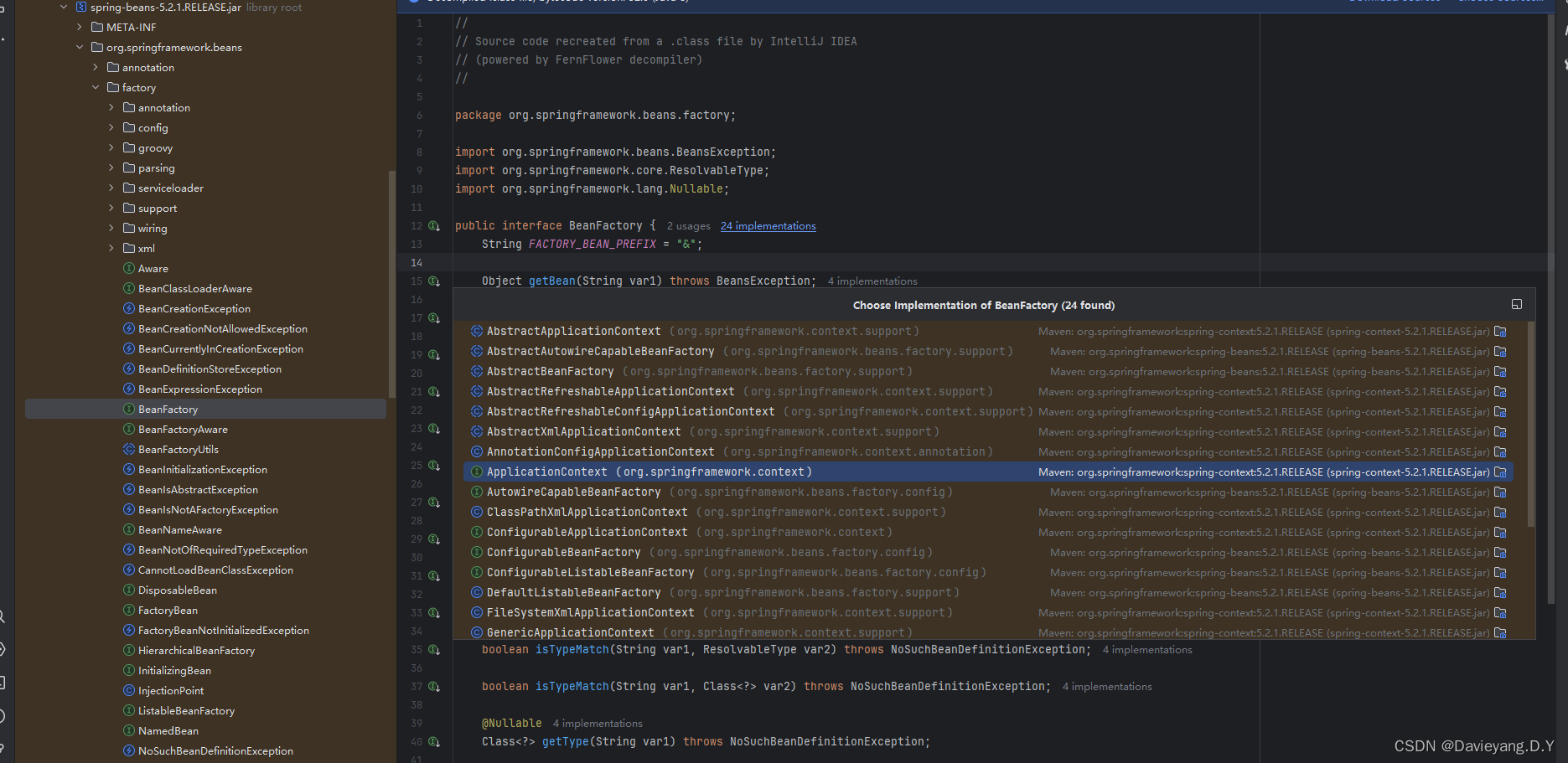Click the gutter implementation icon on line 33
Viewport: 1568px width, 763px height.
coord(434,613)
